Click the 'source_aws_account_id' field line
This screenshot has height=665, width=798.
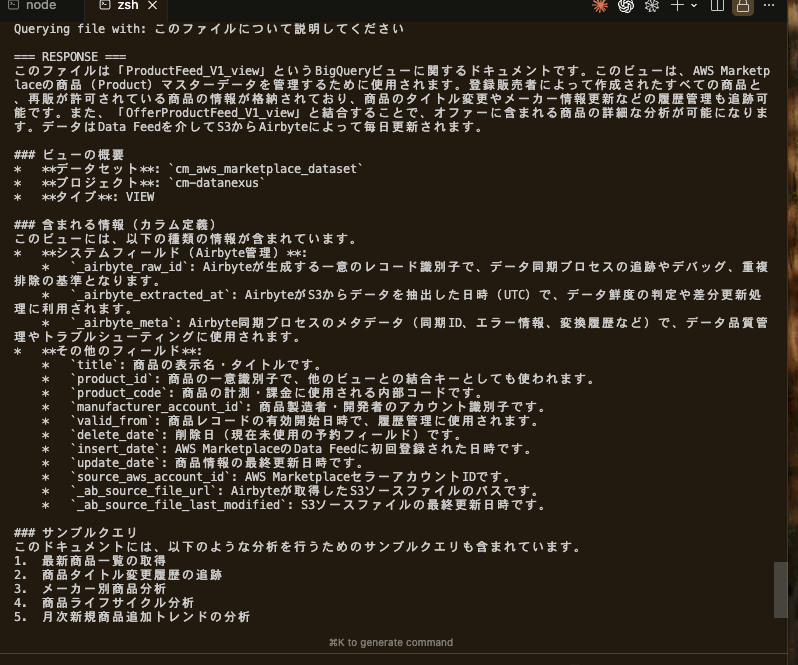276,477
